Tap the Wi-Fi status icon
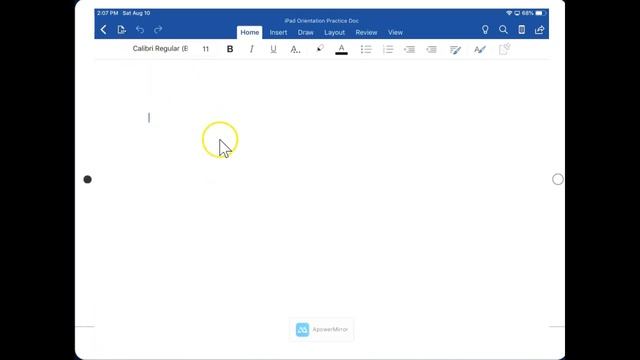The width and height of the screenshot is (640, 360). [509, 13]
